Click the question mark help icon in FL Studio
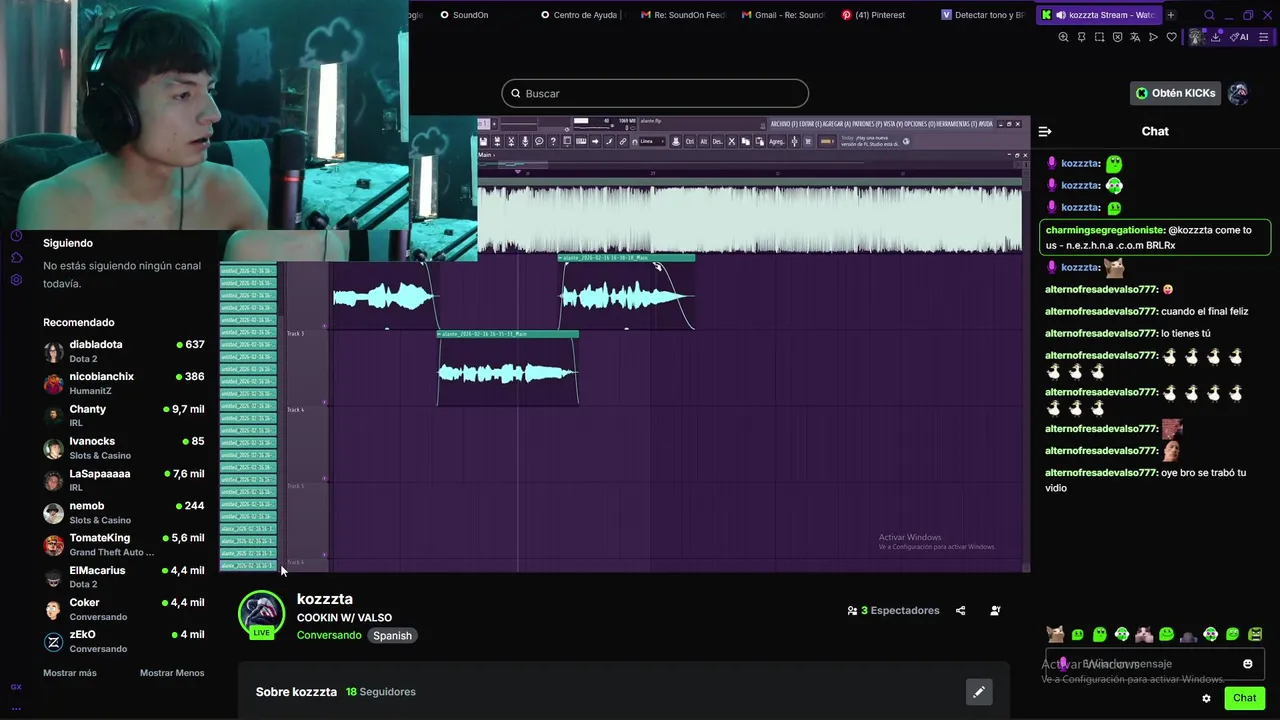Image resolution: width=1280 pixels, height=720 pixels. click(553, 142)
